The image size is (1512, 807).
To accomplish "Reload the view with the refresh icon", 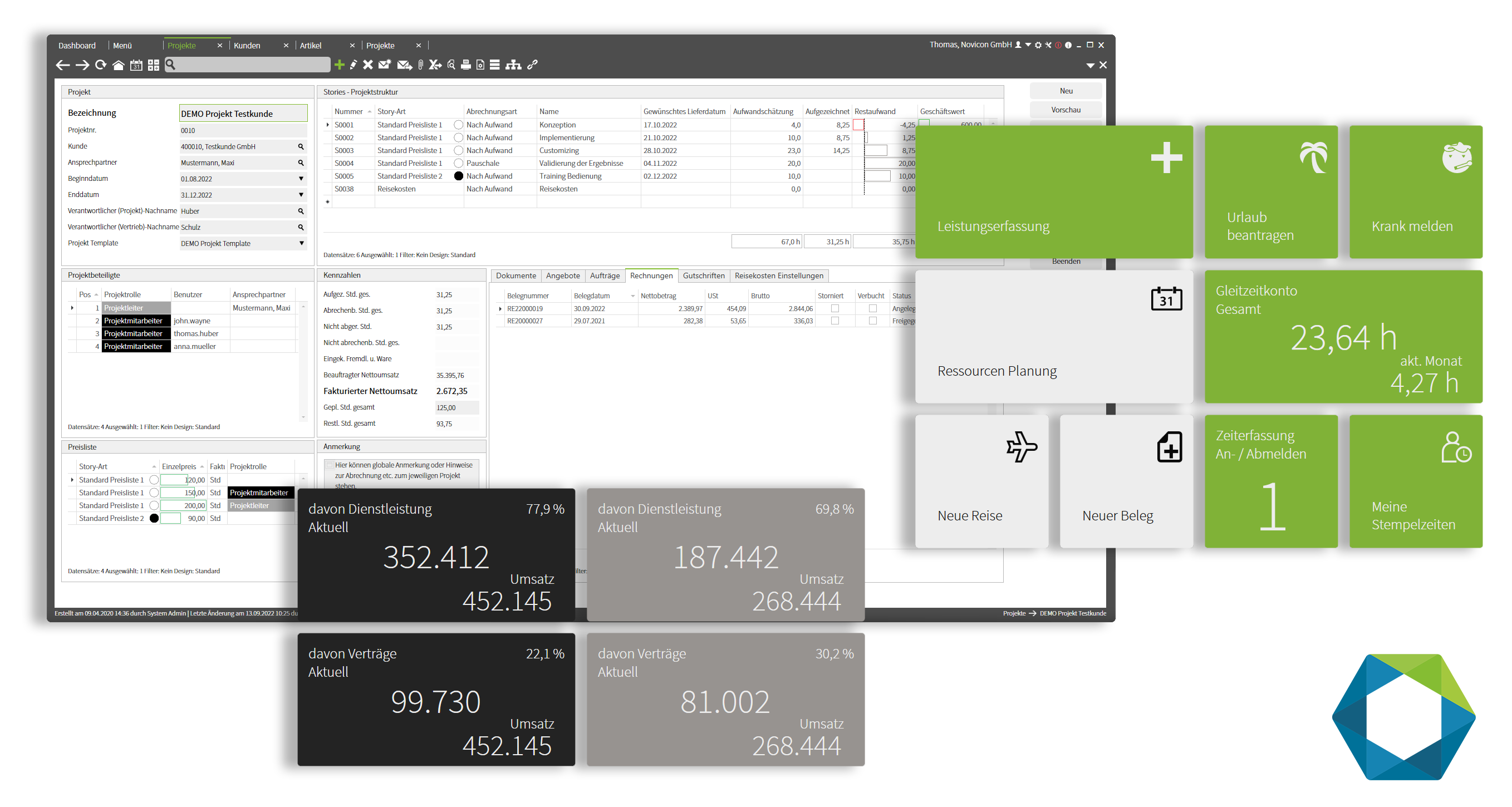I will click(x=100, y=65).
